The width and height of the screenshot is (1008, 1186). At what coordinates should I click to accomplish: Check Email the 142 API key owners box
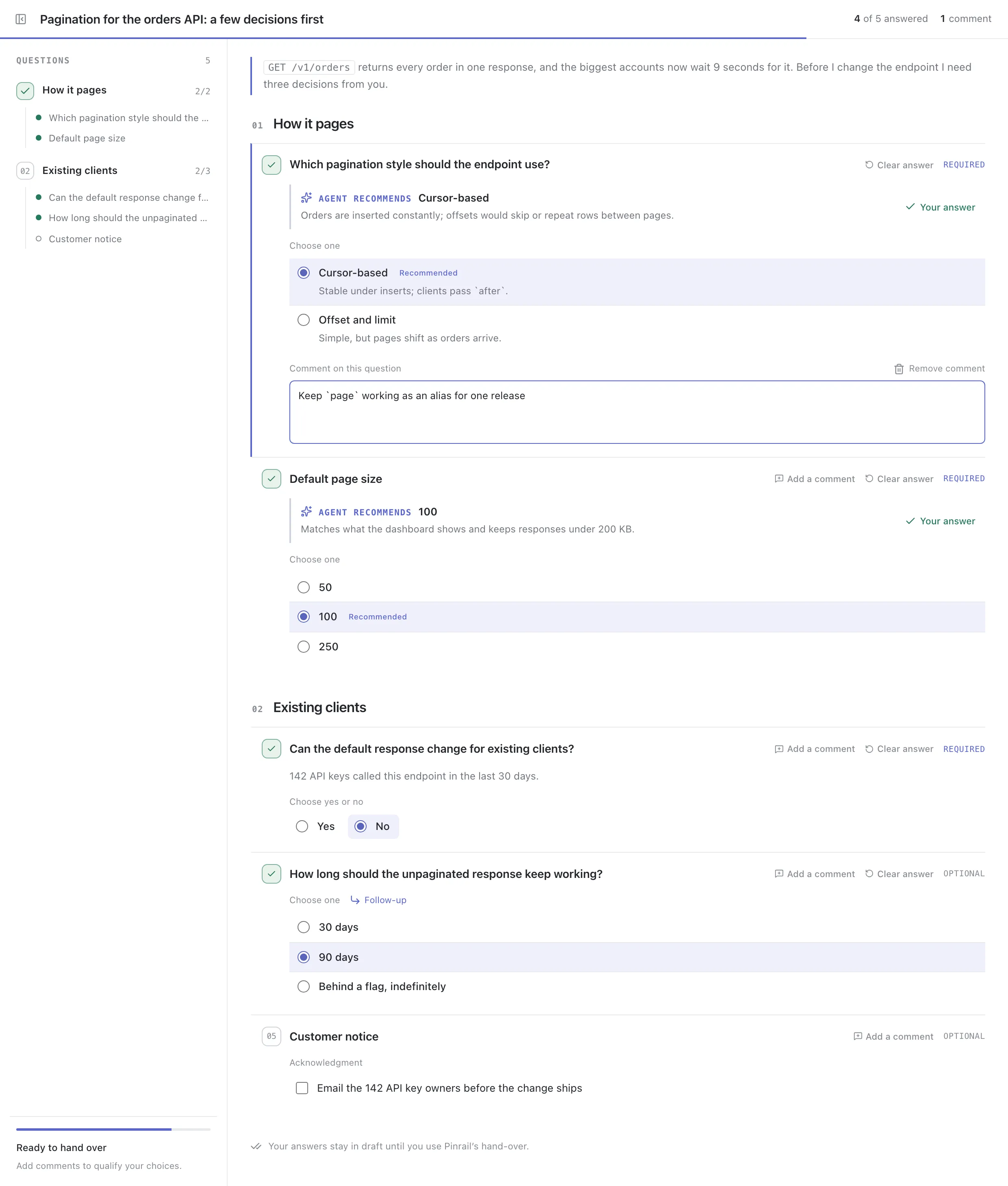click(302, 1088)
